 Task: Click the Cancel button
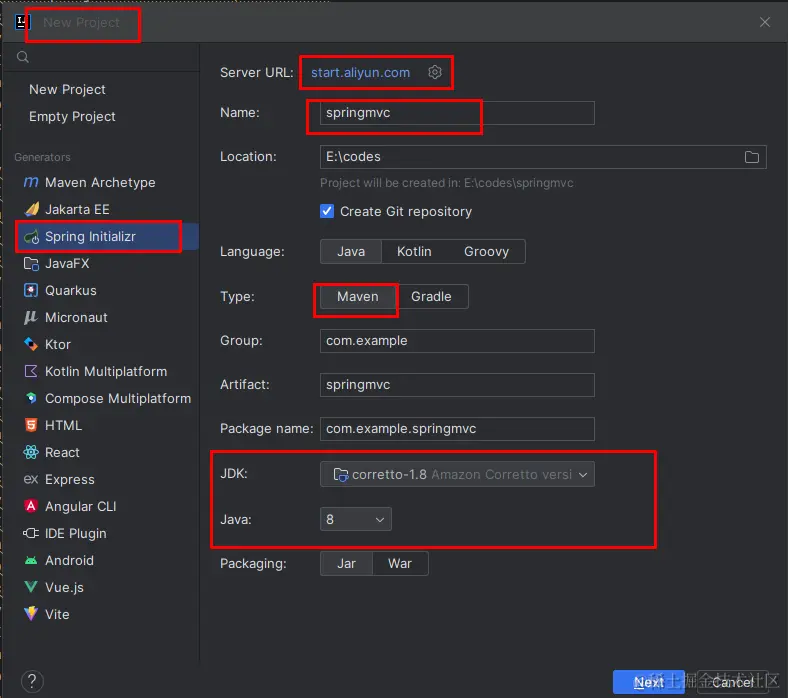[733, 682]
